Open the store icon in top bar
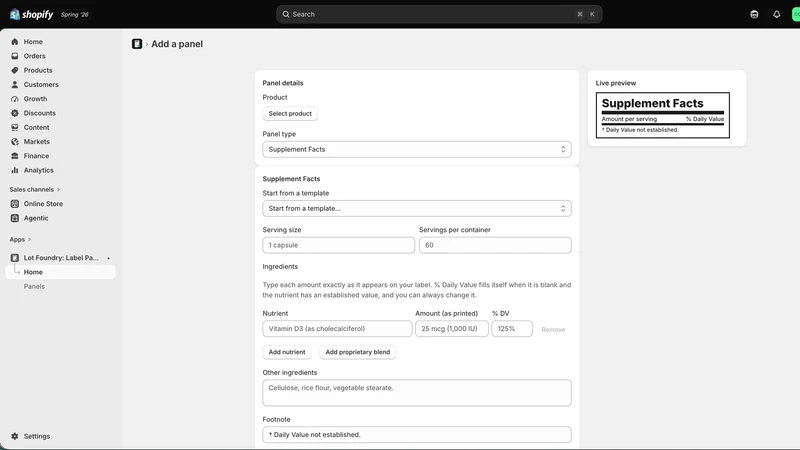 click(754, 14)
